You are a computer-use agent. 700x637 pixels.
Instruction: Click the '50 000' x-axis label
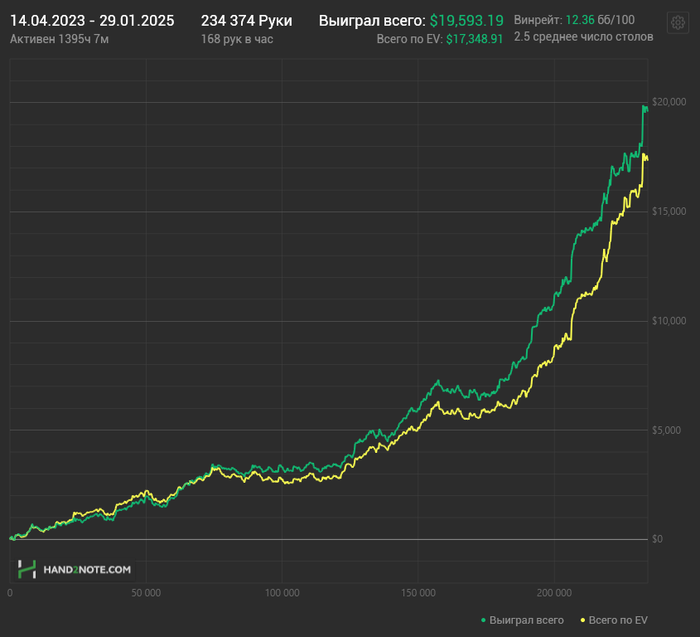point(146,593)
